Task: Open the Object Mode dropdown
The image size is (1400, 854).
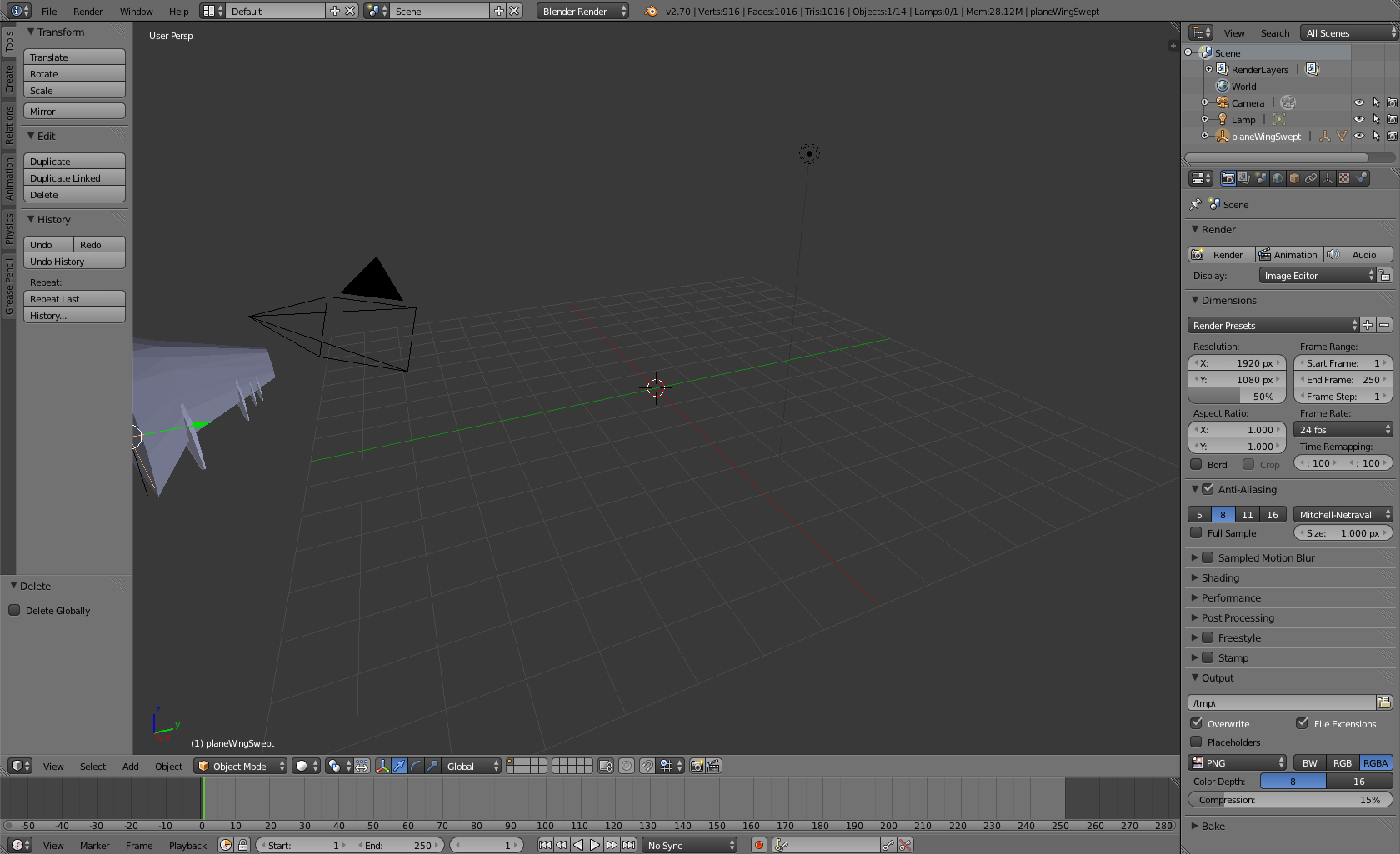Action: pyautogui.click(x=240, y=766)
